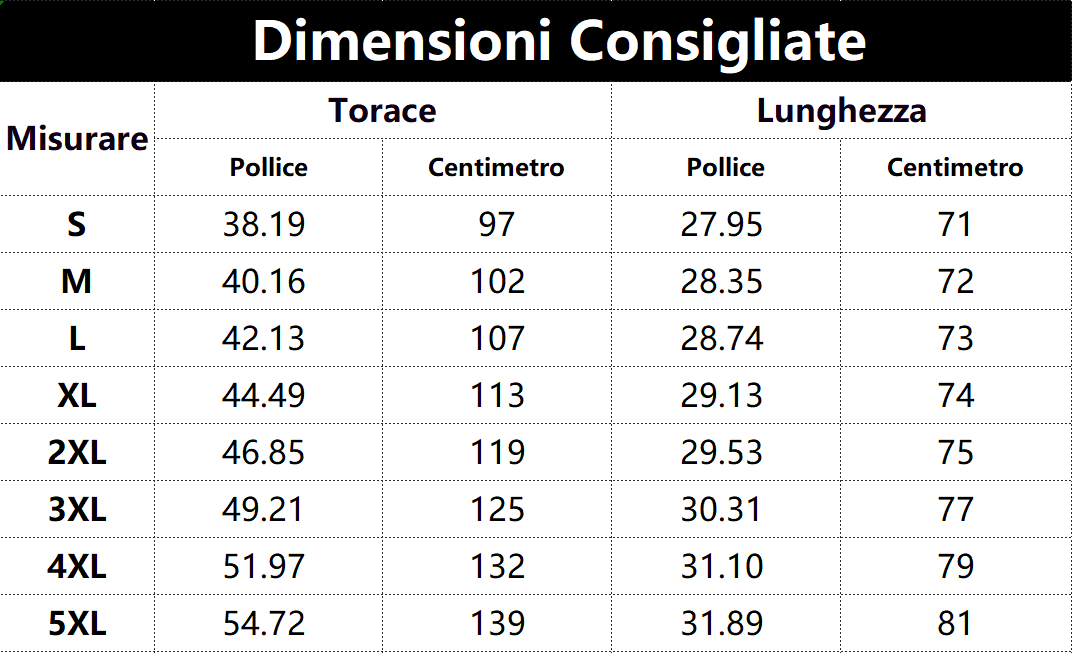This screenshot has width=1073, height=653.
Task: Click the 119 chest centimeter cell
Action: click(x=497, y=453)
